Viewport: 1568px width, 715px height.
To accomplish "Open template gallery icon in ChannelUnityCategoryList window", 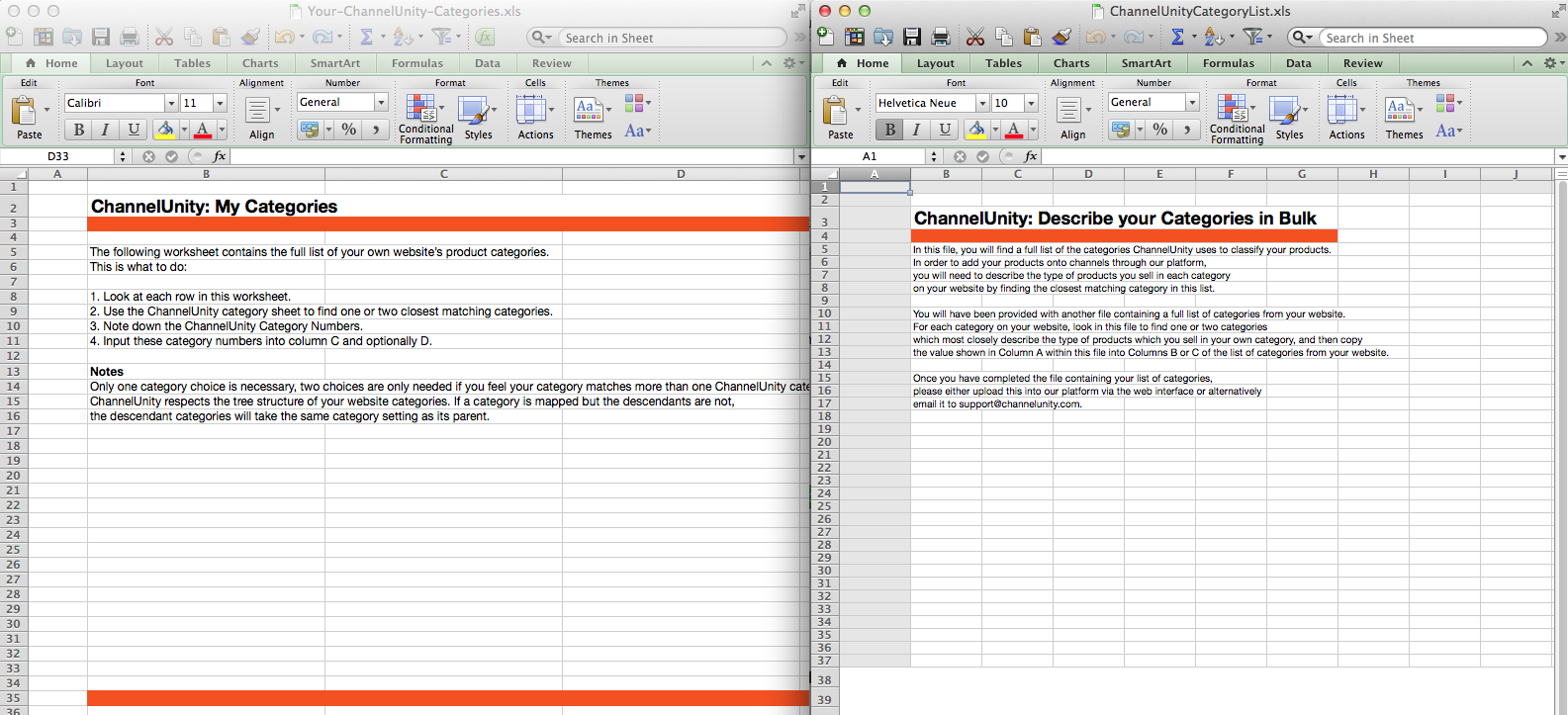I will point(855,37).
